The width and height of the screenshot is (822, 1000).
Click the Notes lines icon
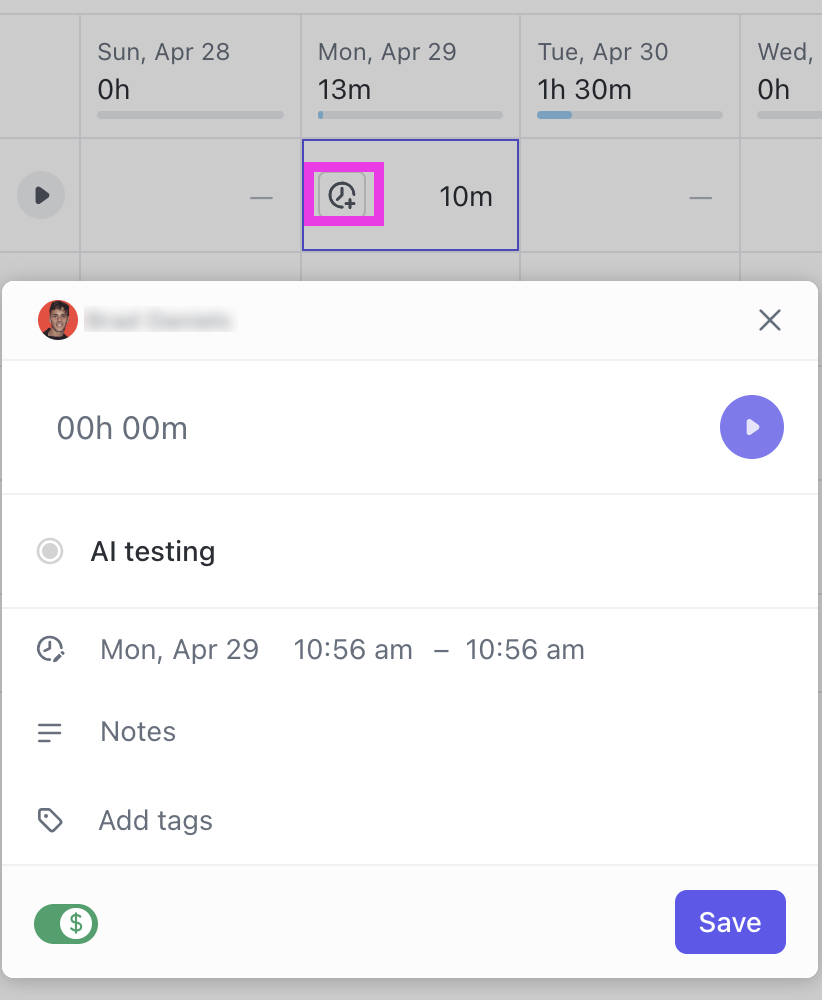(50, 732)
